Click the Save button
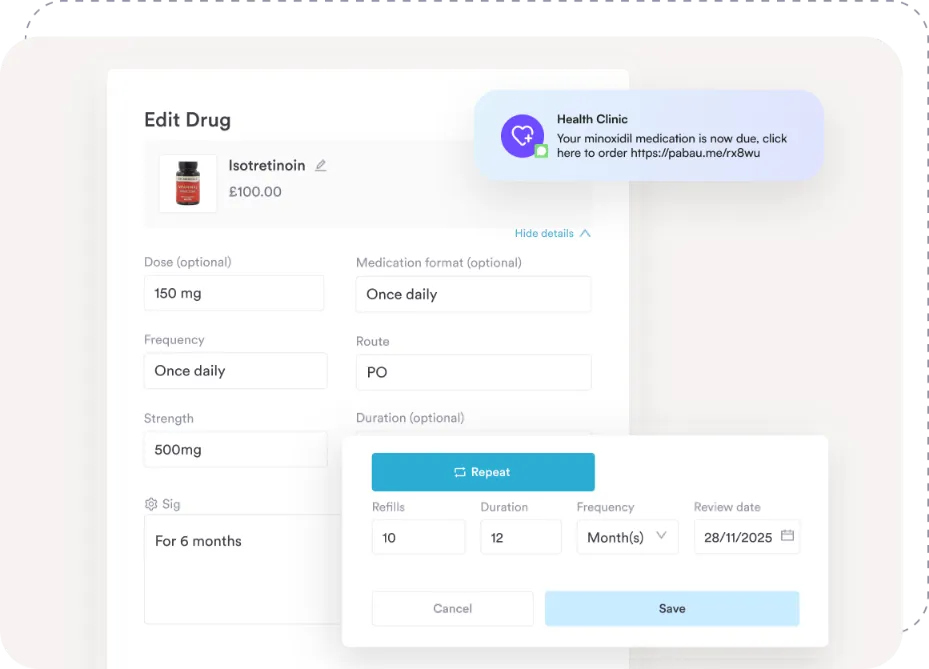The height and width of the screenshot is (669, 929). point(671,608)
